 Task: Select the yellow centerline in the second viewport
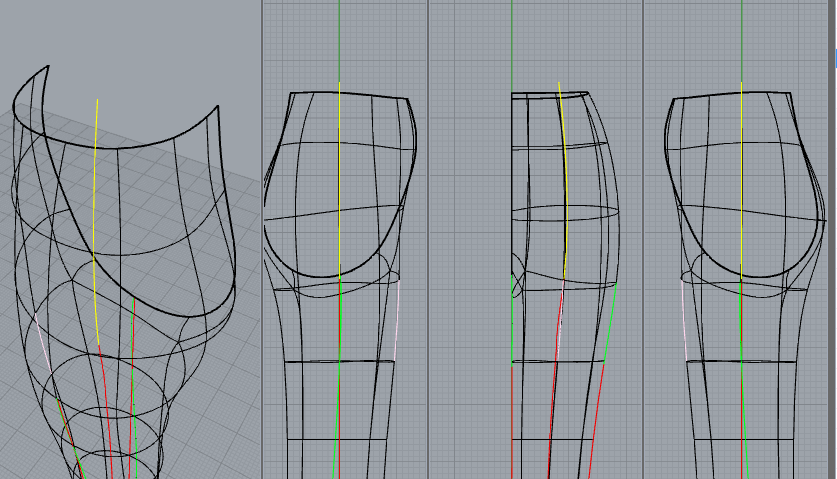coord(339,180)
